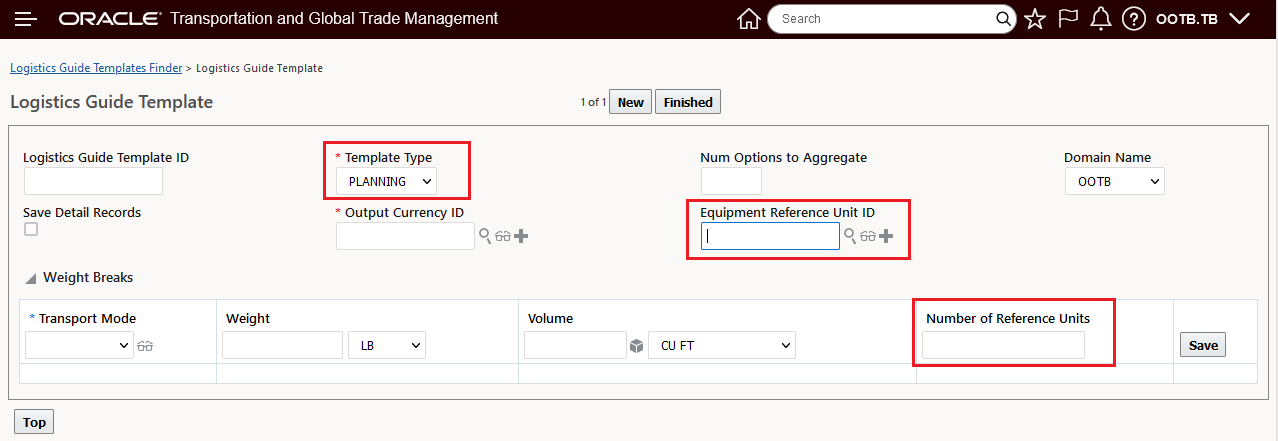This screenshot has height=441, width=1278.
Task: Click the Finished button
Action: tap(688, 102)
